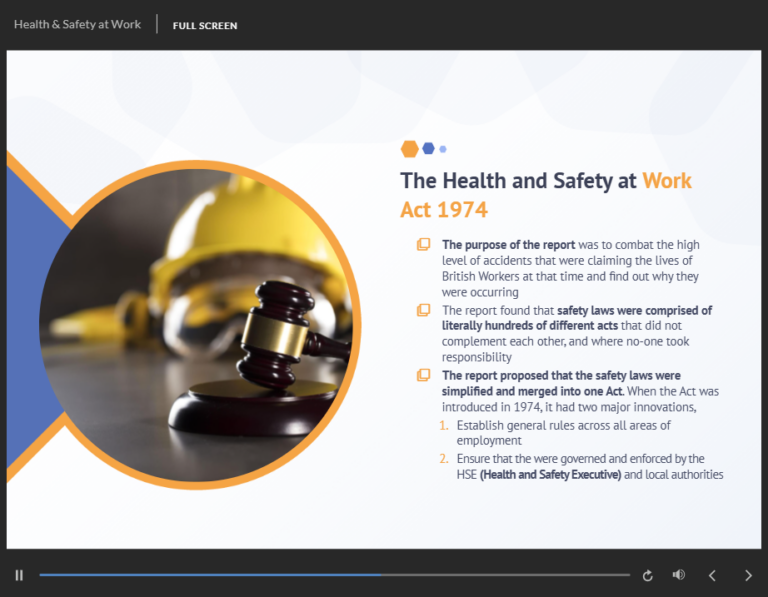Select text 'simplified and merged into one Act.'

[x=533, y=391]
